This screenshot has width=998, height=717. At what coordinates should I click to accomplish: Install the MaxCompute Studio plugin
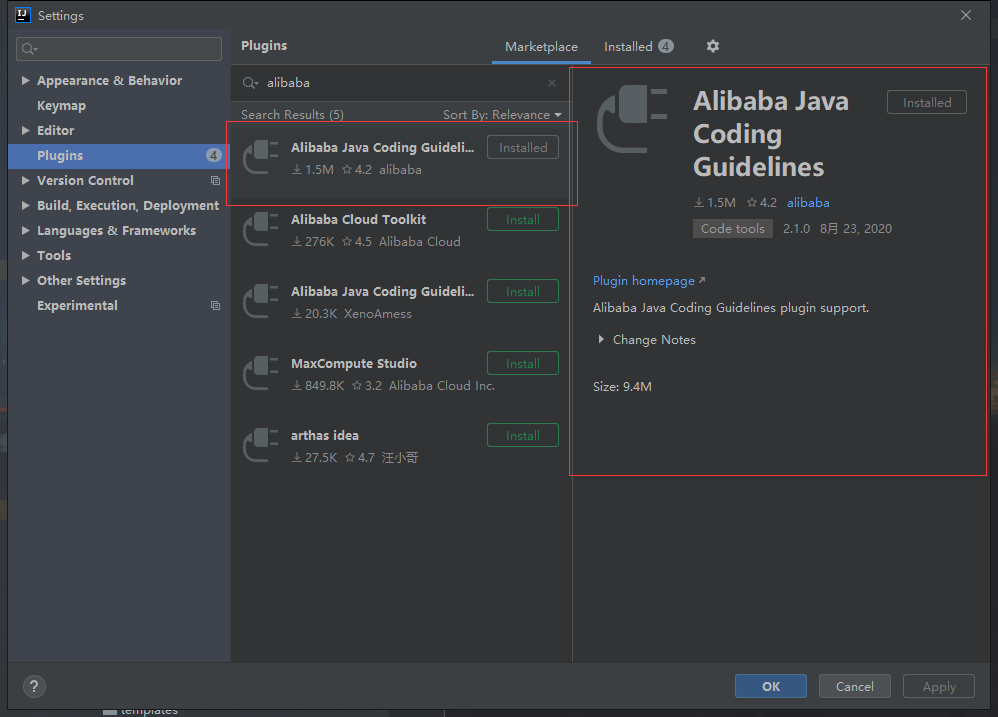(x=523, y=363)
